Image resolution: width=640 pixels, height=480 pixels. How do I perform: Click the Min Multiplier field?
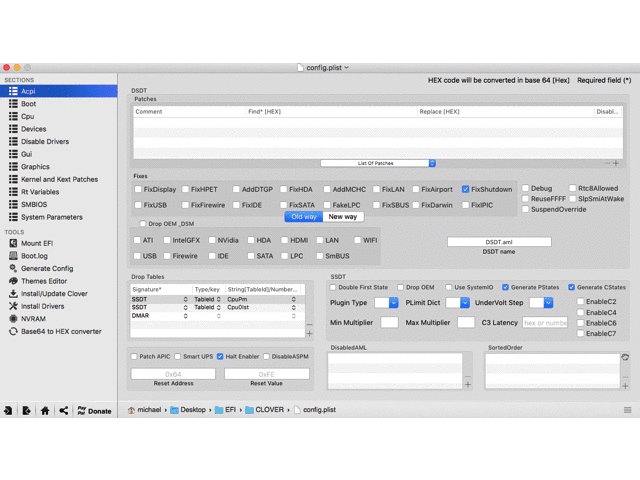(x=389, y=322)
